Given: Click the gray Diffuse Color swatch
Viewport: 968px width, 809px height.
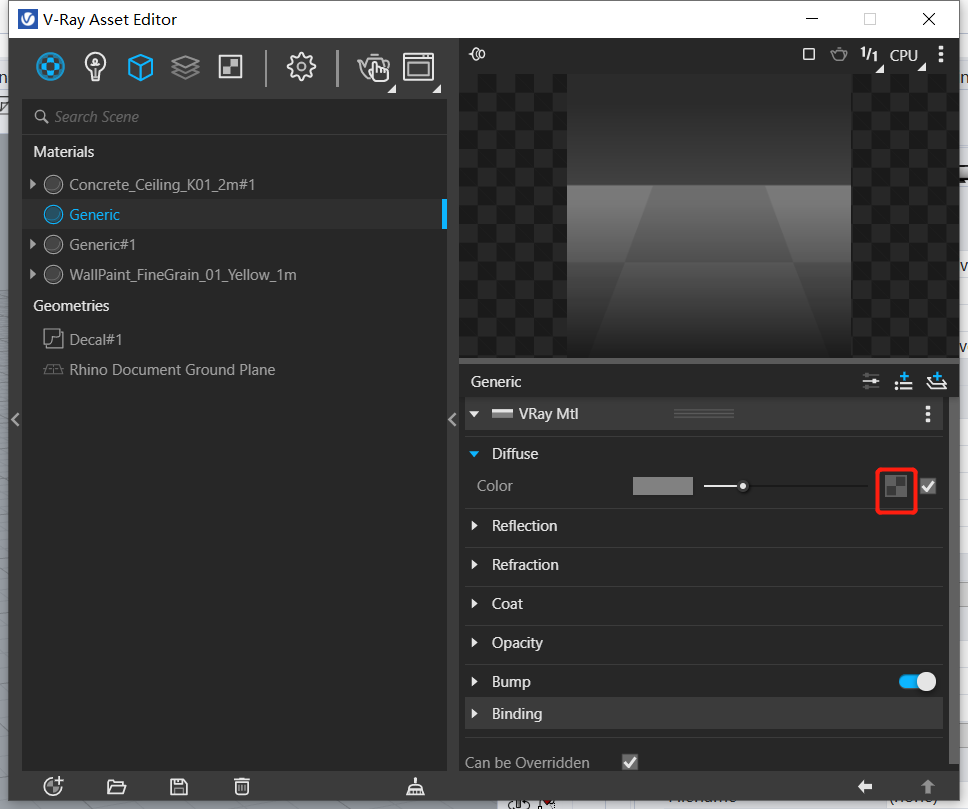Looking at the screenshot, I should pyautogui.click(x=662, y=486).
